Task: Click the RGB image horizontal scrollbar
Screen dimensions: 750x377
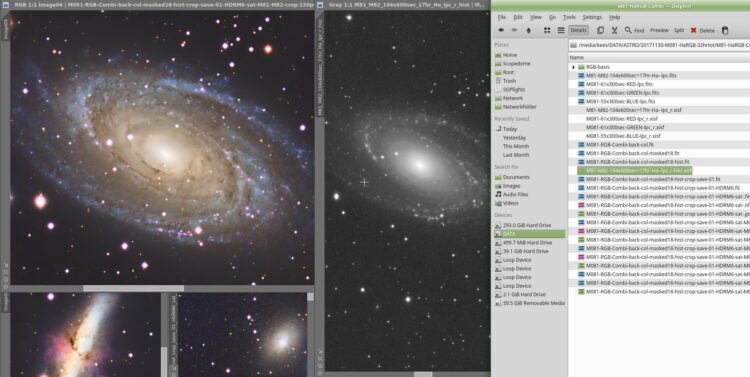Action: click(x=133, y=288)
